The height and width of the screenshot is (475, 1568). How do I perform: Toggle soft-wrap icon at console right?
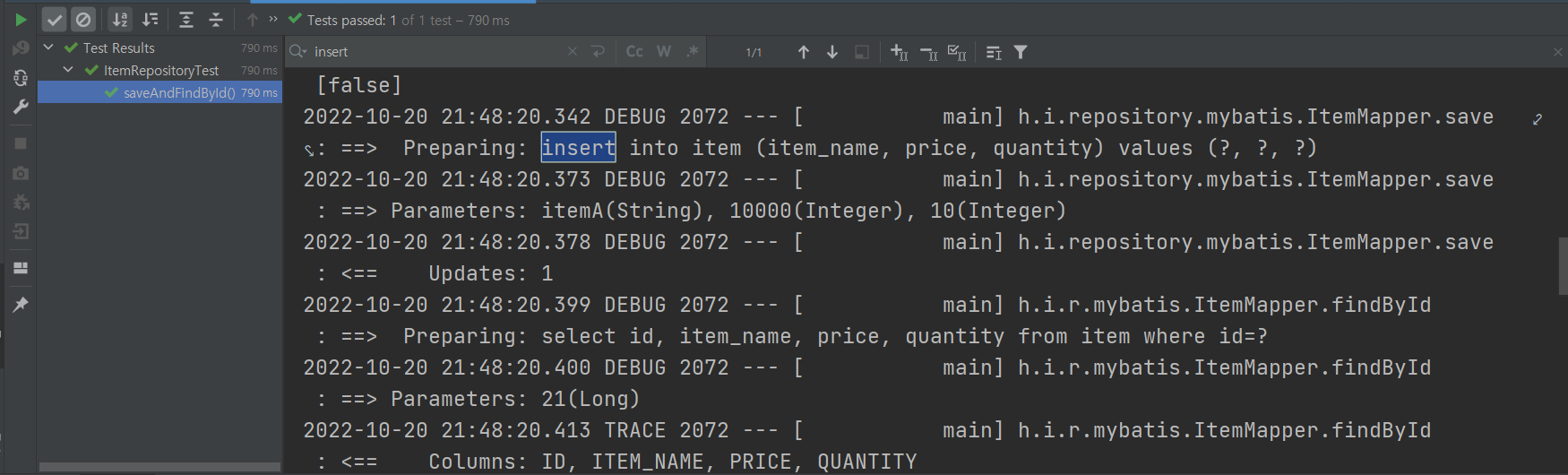[1538, 118]
